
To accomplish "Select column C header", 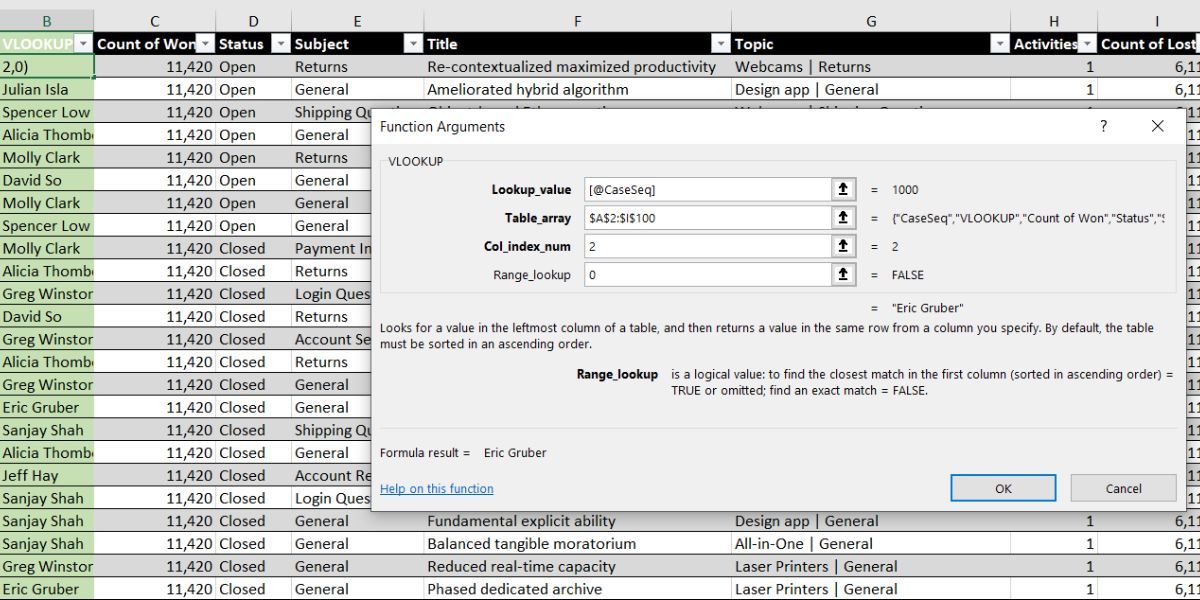I will coord(155,21).
